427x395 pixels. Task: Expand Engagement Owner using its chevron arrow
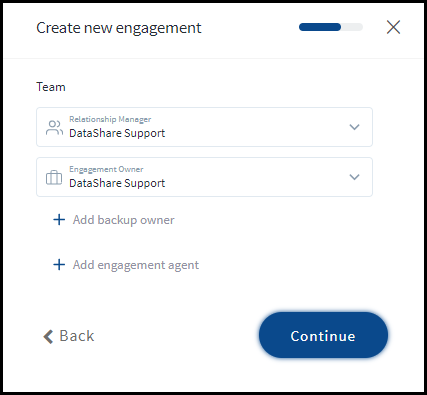click(354, 177)
